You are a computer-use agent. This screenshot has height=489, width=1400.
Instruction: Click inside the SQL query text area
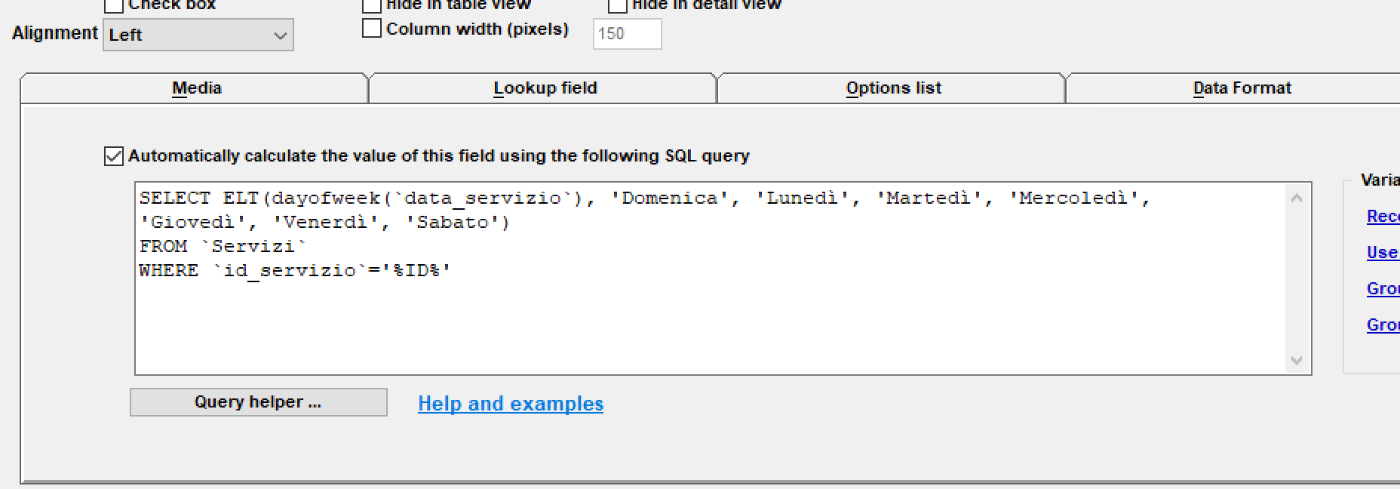[711, 278]
